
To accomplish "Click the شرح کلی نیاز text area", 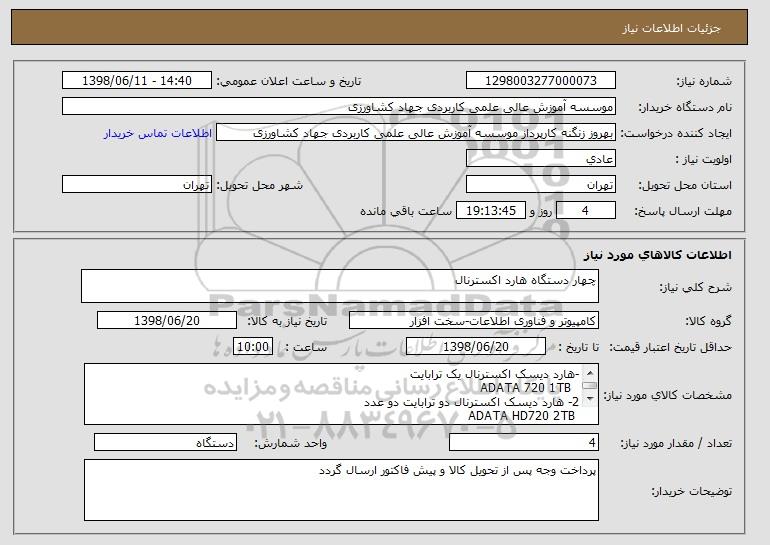I will (340, 286).
